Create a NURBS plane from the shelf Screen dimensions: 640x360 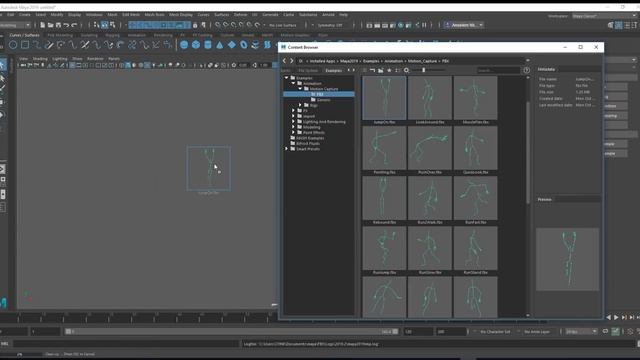[231, 45]
